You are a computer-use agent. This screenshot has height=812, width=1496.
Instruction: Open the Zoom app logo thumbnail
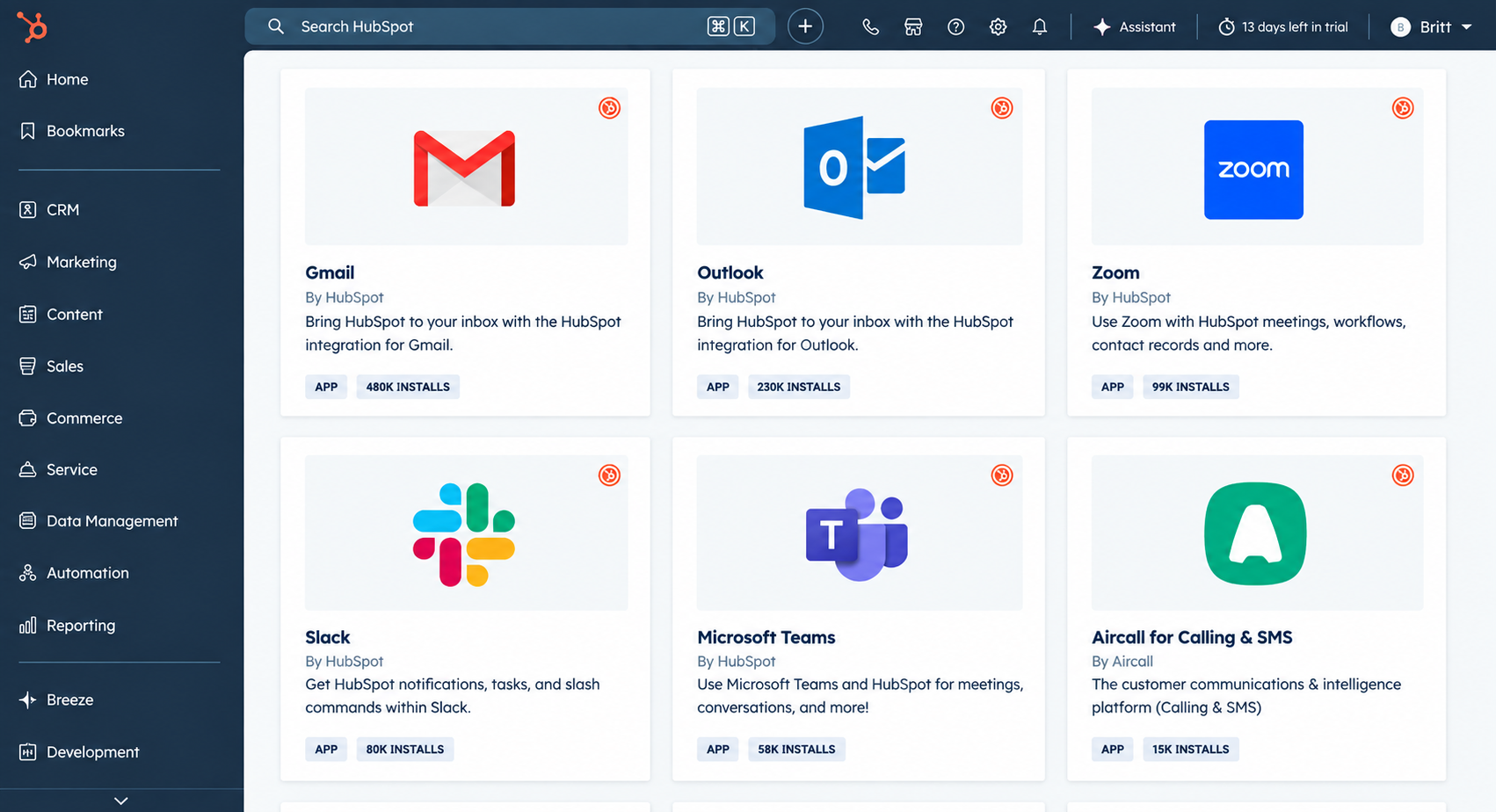click(x=1253, y=170)
